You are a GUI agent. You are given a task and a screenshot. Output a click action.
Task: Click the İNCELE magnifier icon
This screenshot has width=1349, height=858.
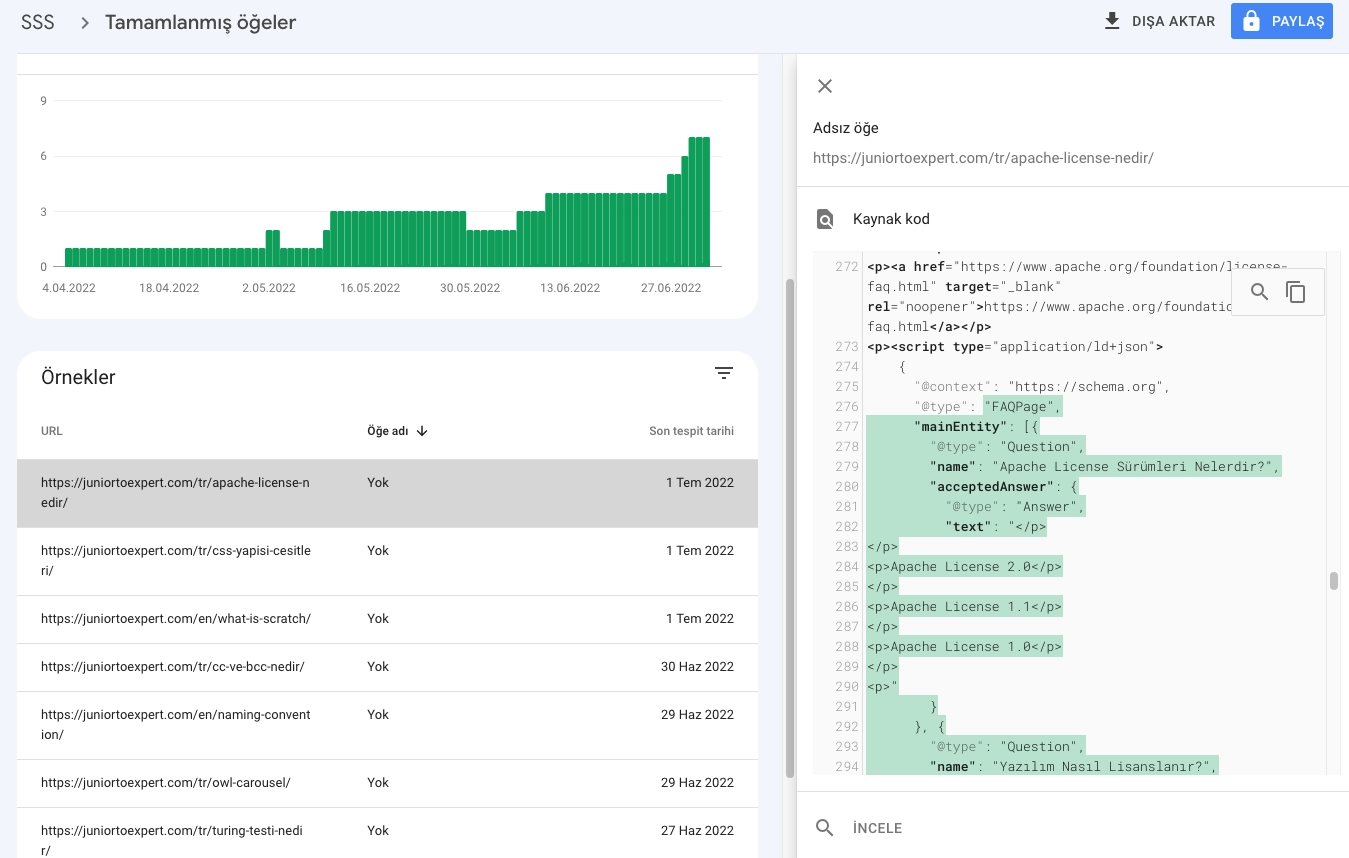824,827
